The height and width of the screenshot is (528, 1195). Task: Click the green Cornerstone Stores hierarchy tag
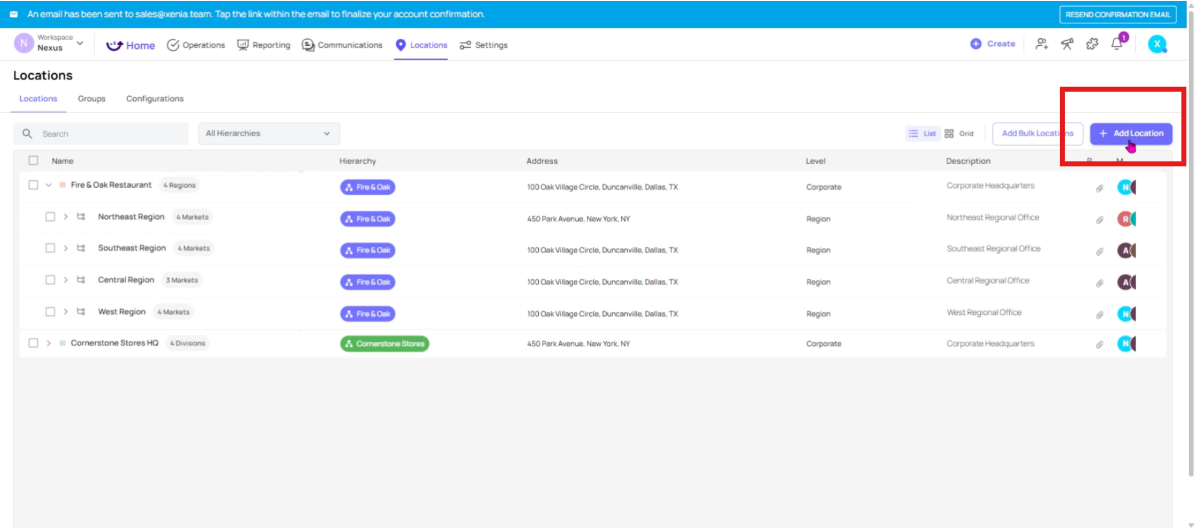click(x=384, y=344)
